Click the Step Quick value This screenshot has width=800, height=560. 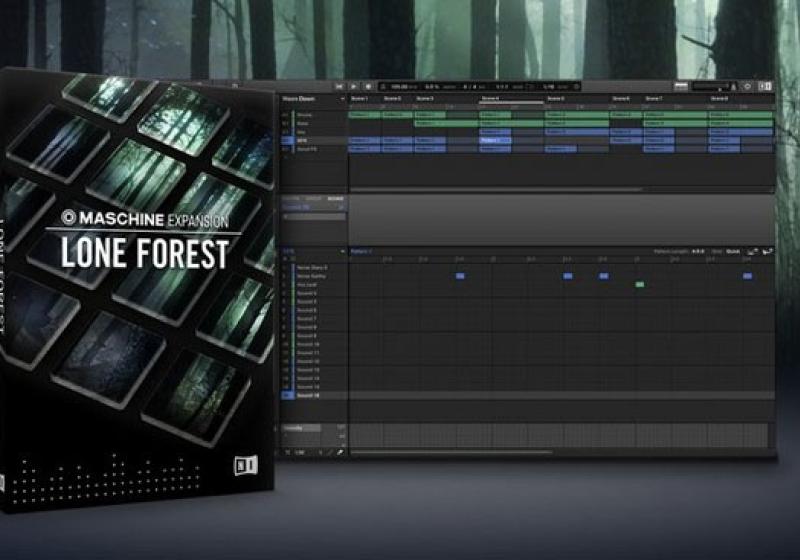pyautogui.click(x=733, y=251)
